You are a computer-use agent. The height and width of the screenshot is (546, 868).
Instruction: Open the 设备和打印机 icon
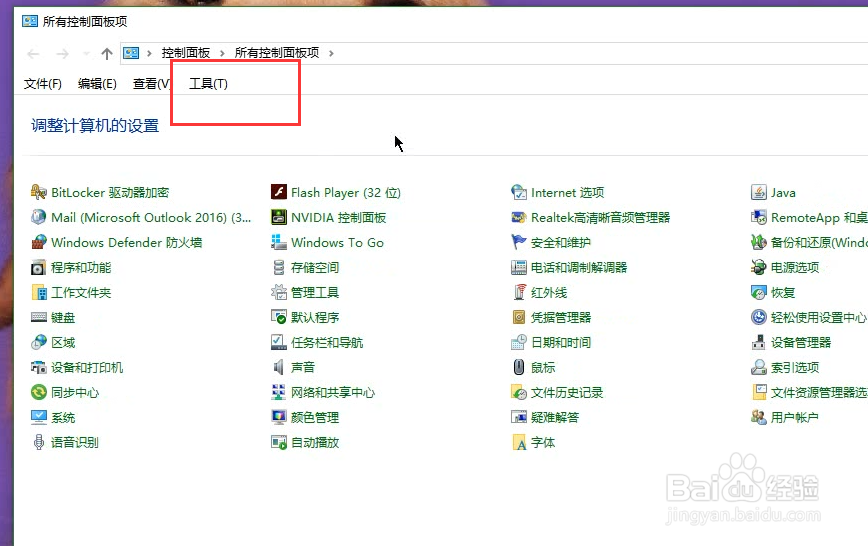pyautogui.click(x=38, y=367)
